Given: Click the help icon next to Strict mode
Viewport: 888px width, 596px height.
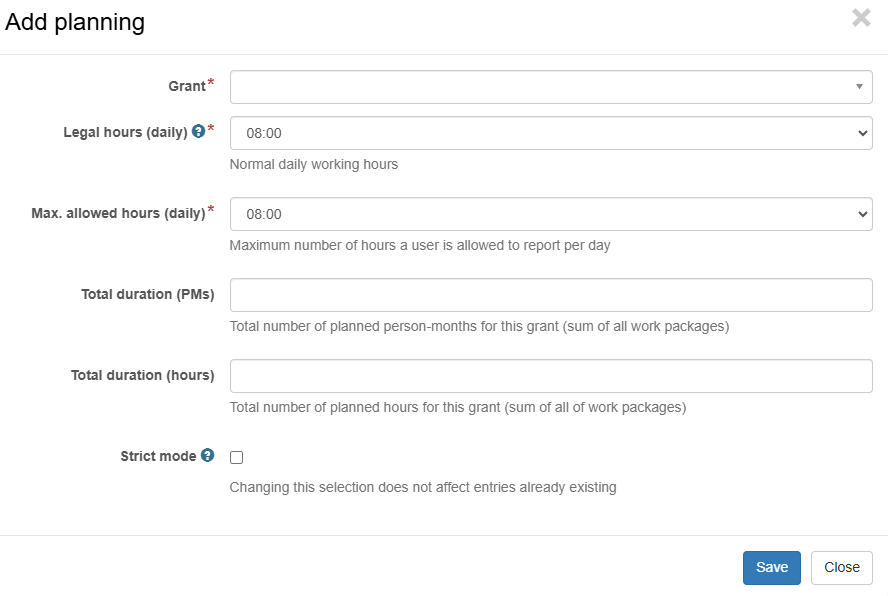Looking at the screenshot, I should [x=208, y=455].
